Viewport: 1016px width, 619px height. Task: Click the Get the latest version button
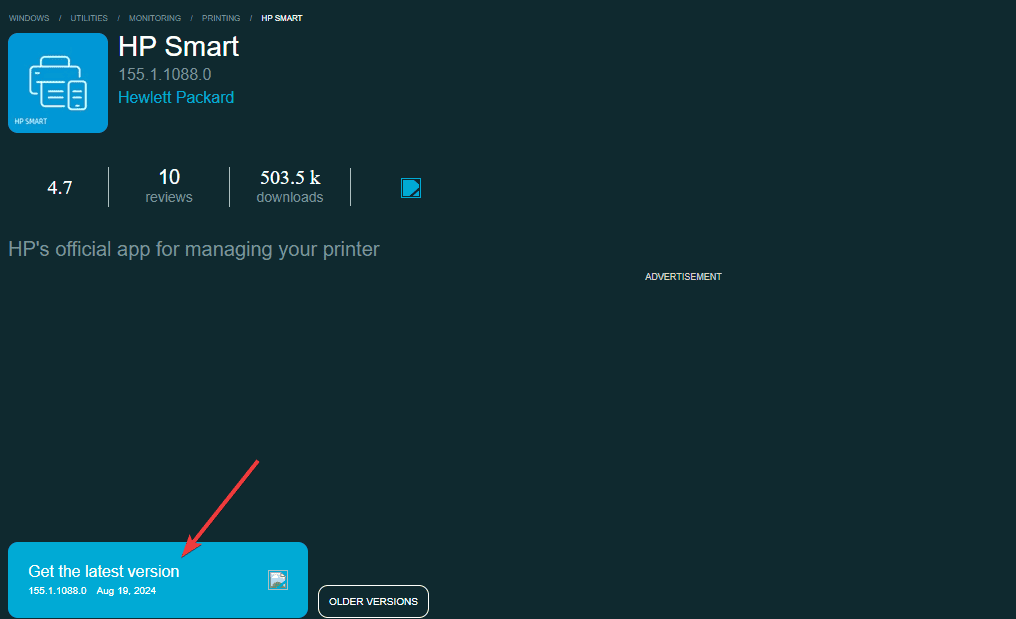tap(158, 579)
